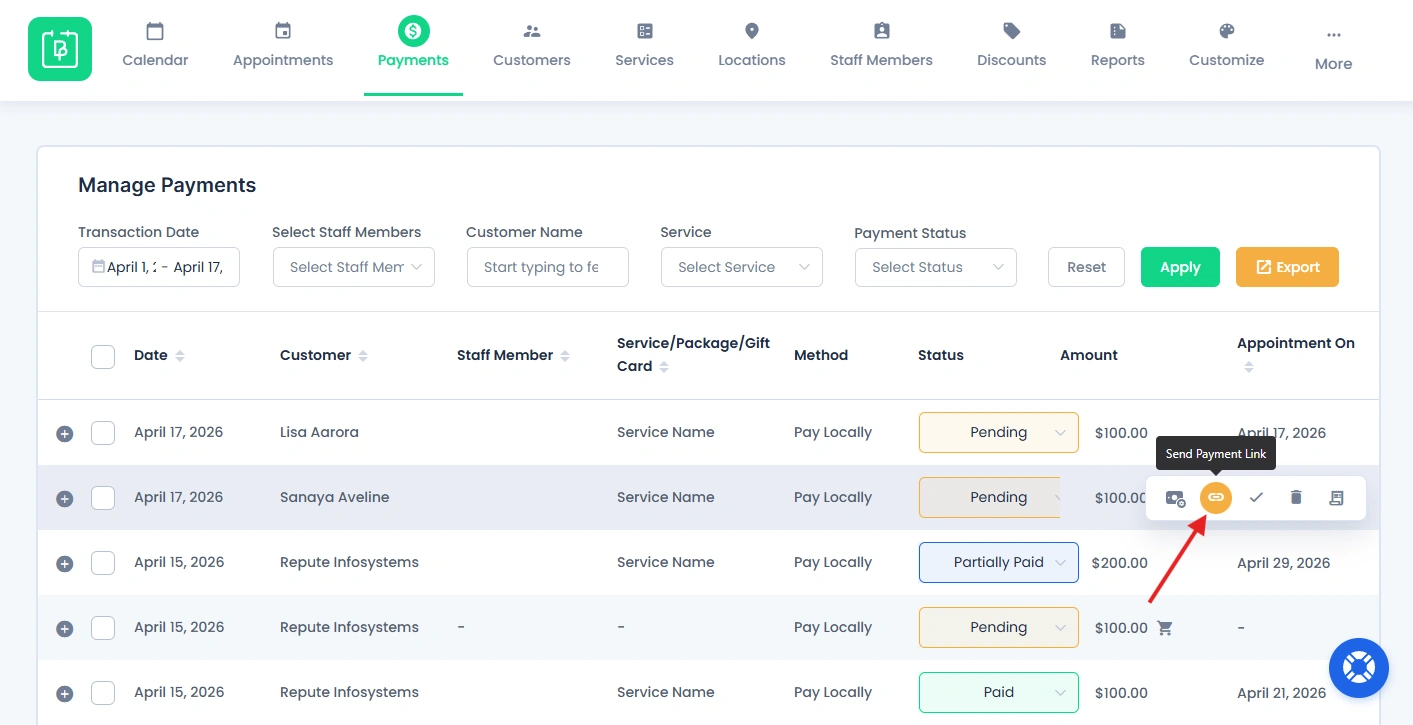
Task: Open the Paid status dropdown
Action: 999,692
